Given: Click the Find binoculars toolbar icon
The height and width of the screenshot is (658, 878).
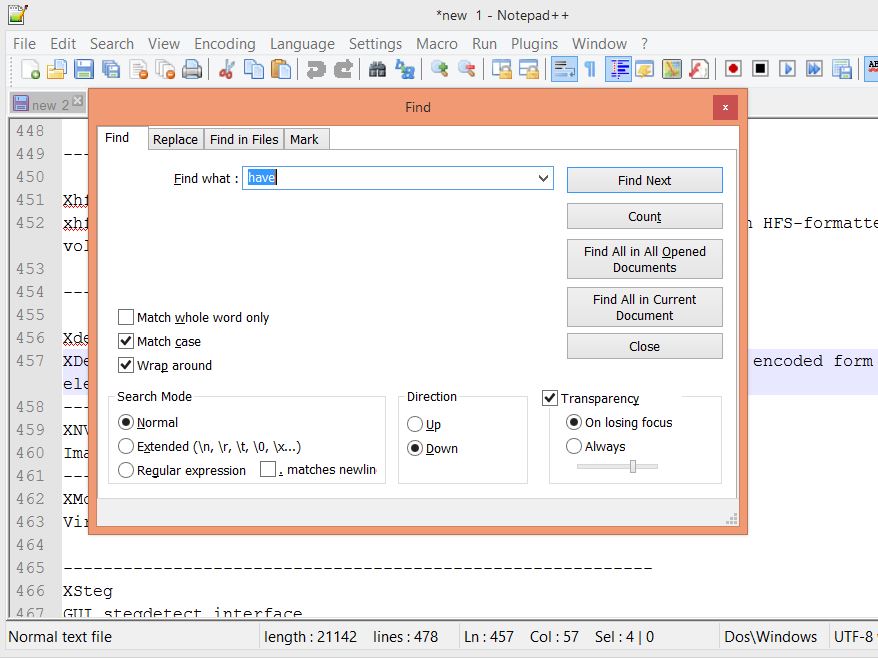Looking at the screenshot, I should tap(377, 69).
